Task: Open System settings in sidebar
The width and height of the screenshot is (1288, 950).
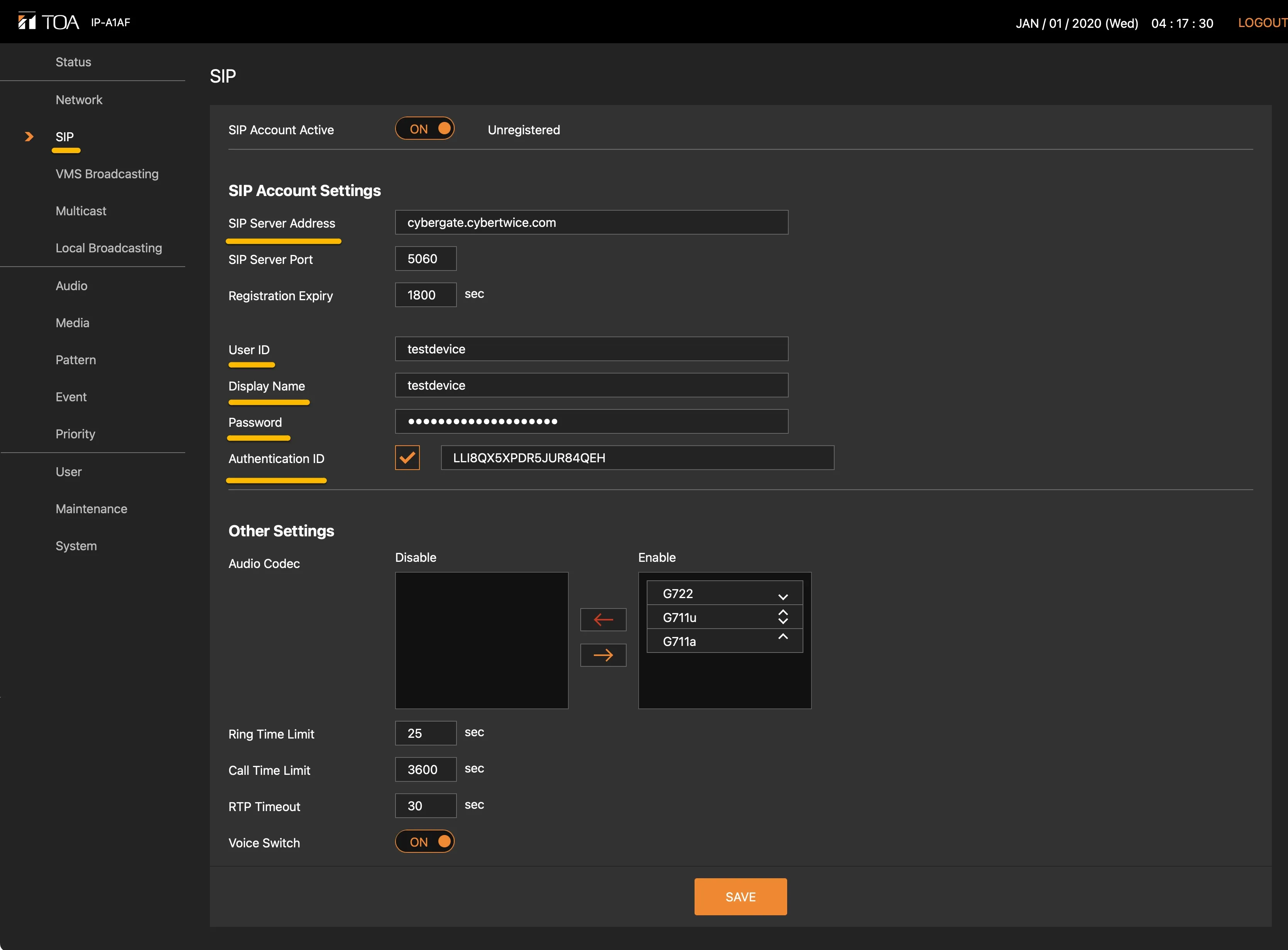Action: [76, 546]
